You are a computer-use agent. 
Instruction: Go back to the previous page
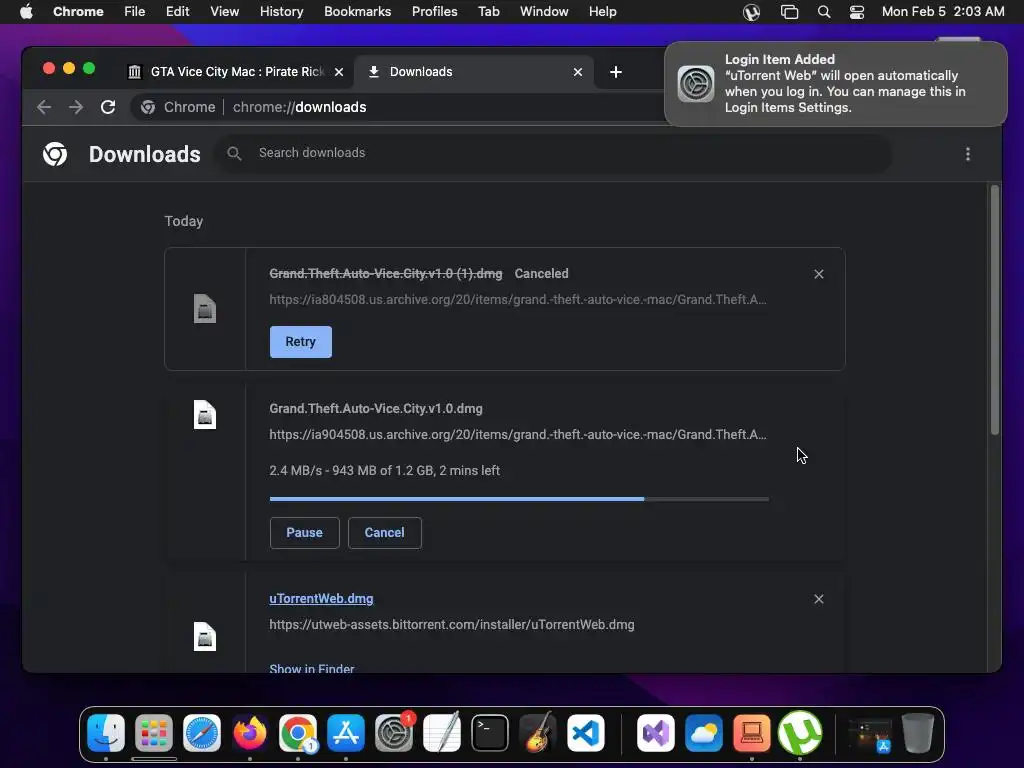point(44,107)
